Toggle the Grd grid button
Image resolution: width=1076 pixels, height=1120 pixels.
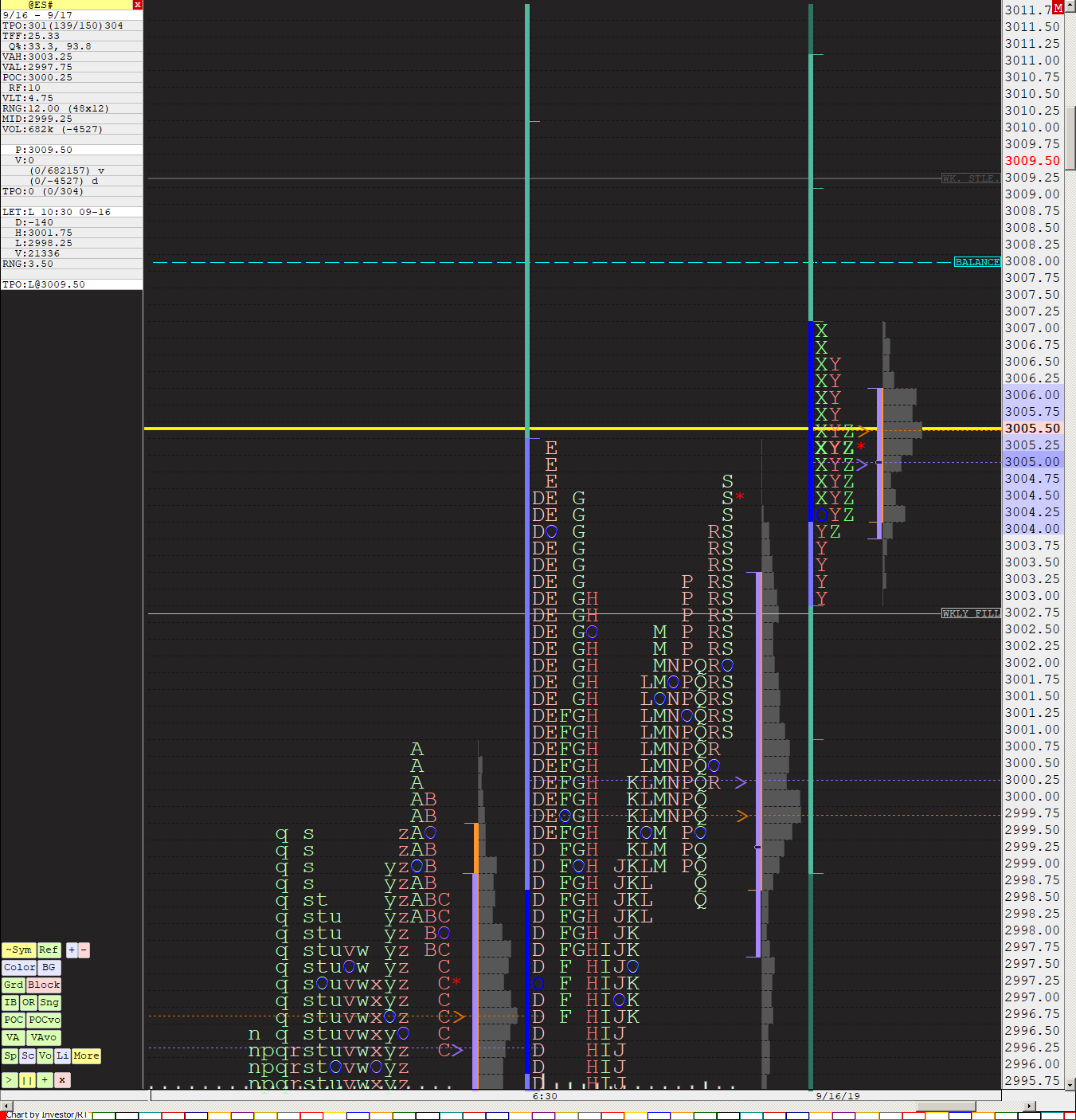click(x=14, y=985)
